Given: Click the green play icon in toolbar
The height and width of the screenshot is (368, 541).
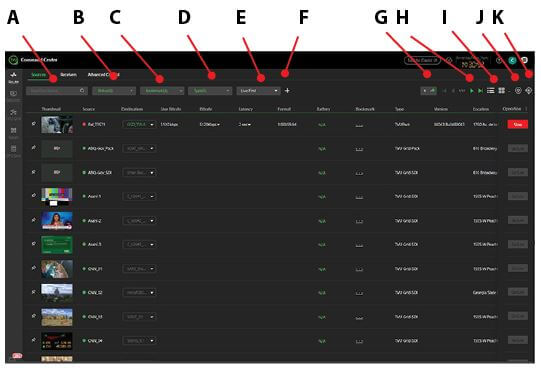Looking at the screenshot, I should coord(472,91).
